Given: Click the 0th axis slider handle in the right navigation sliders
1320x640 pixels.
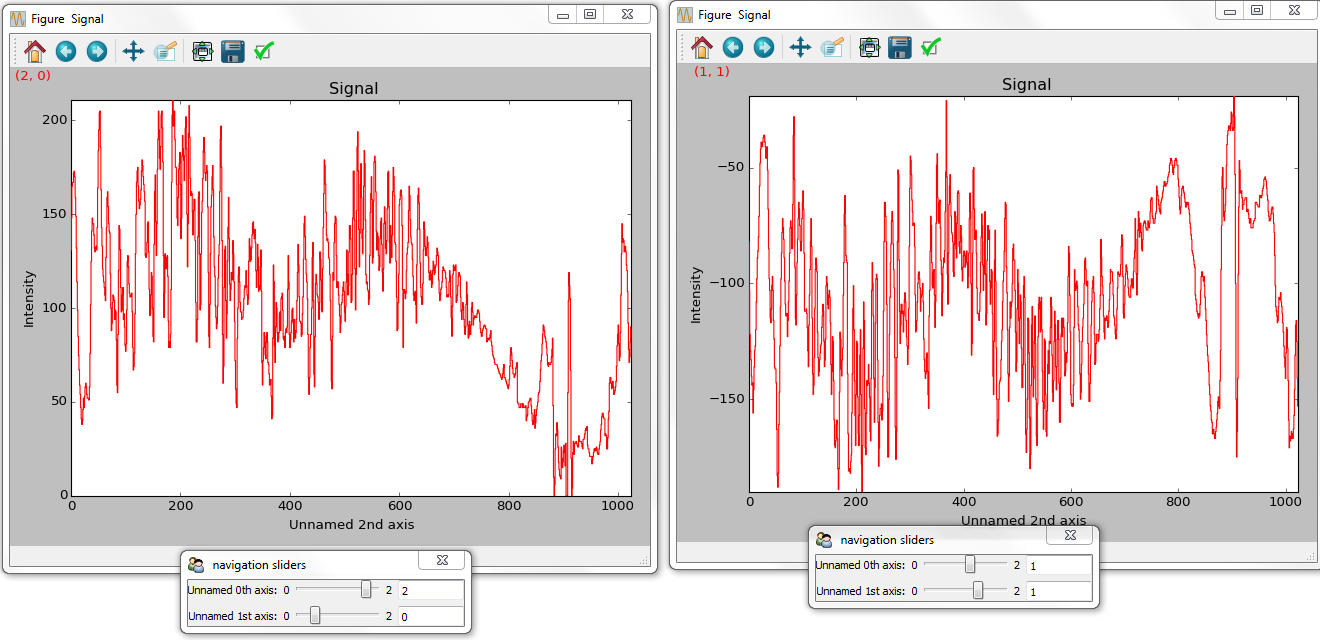Looking at the screenshot, I should click(x=970, y=565).
